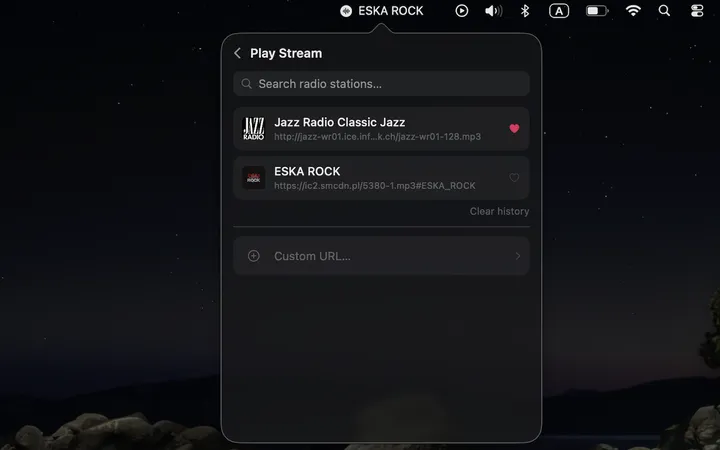Click the Jazz Radio stream URL text

pos(377,137)
